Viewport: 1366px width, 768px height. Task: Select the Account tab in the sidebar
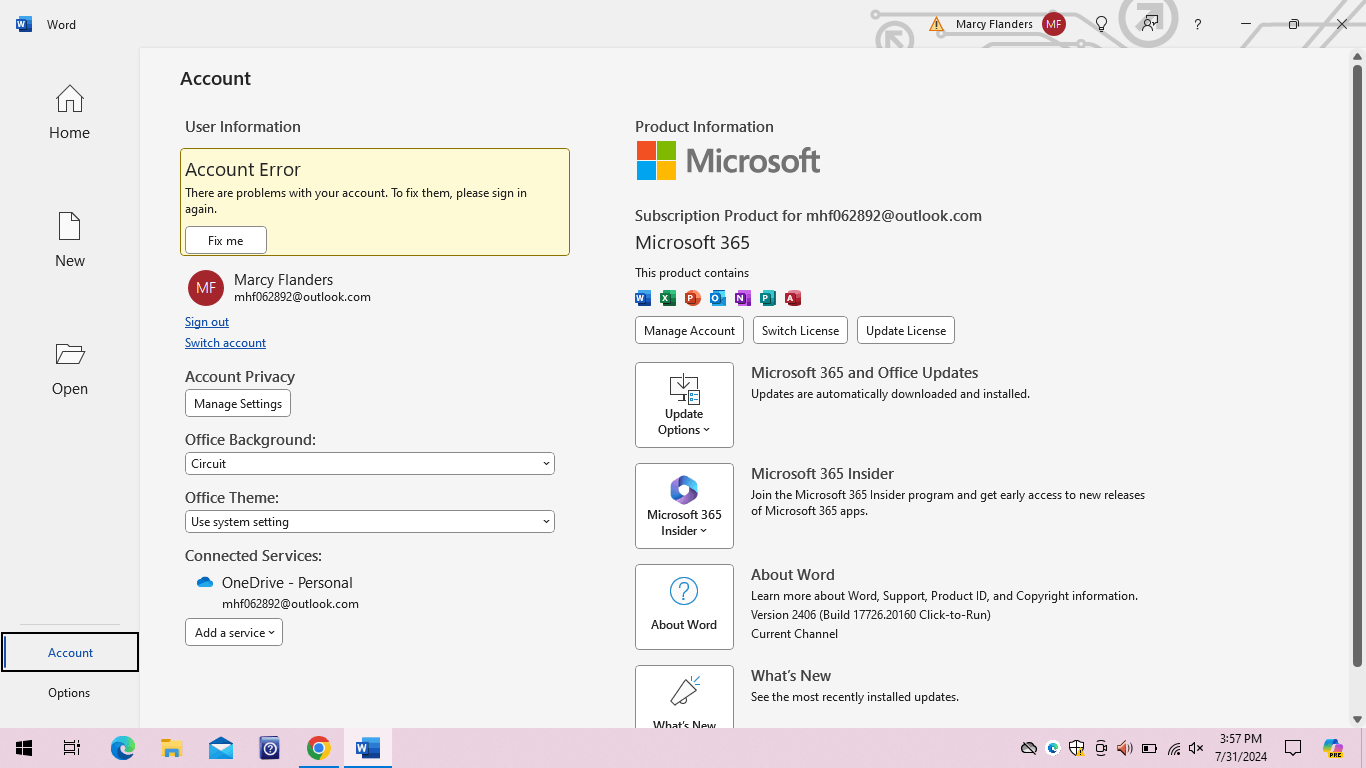tap(70, 652)
